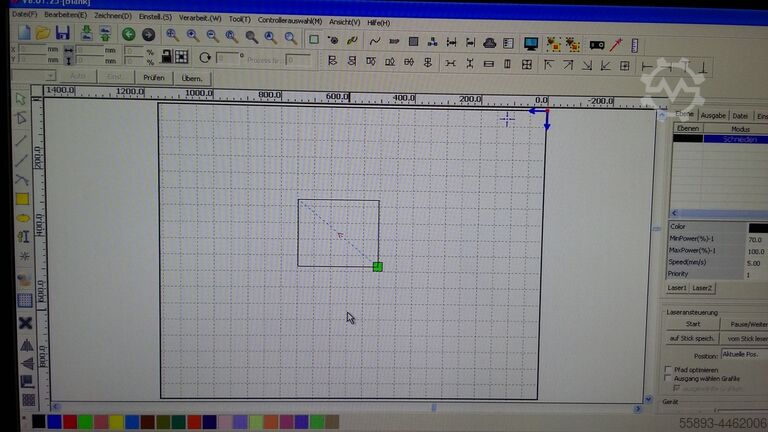Click the Save file icon

pos(63,34)
